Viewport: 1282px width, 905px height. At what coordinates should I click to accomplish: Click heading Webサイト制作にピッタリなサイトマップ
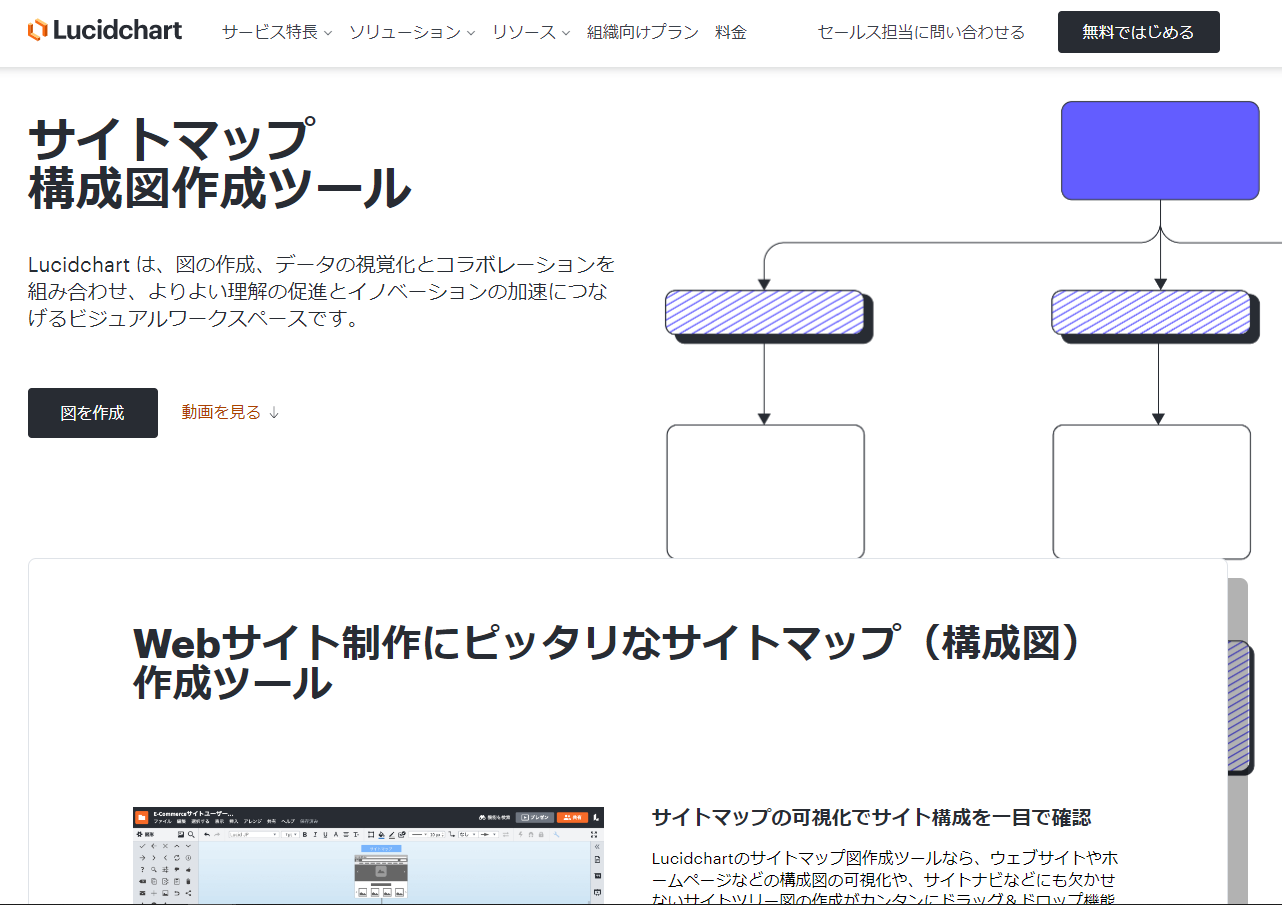[608, 663]
